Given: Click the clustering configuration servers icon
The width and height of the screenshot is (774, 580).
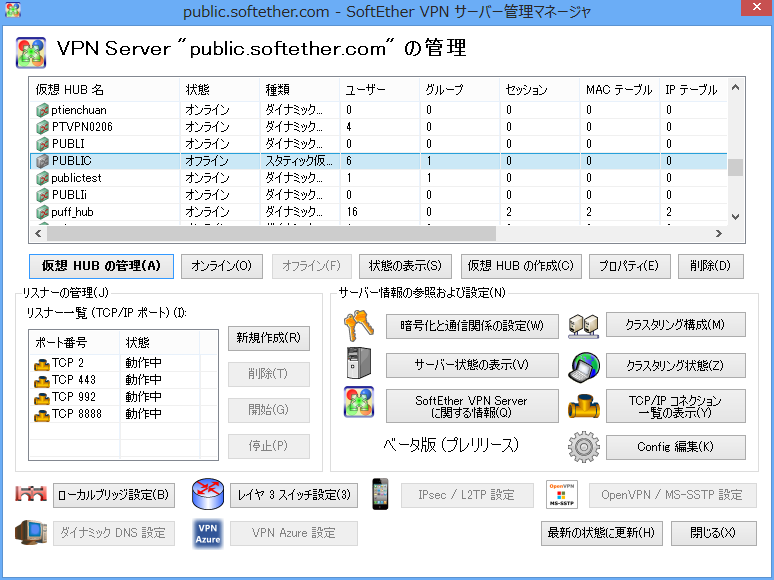Looking at the screenshot, I should 583,326.
